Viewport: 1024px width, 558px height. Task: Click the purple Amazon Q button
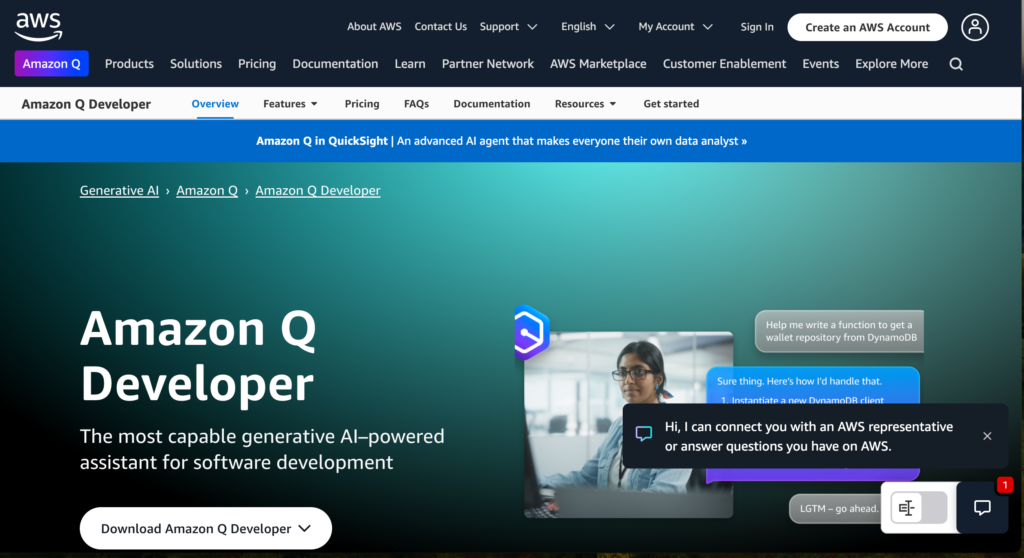click(x=52, y=64)
